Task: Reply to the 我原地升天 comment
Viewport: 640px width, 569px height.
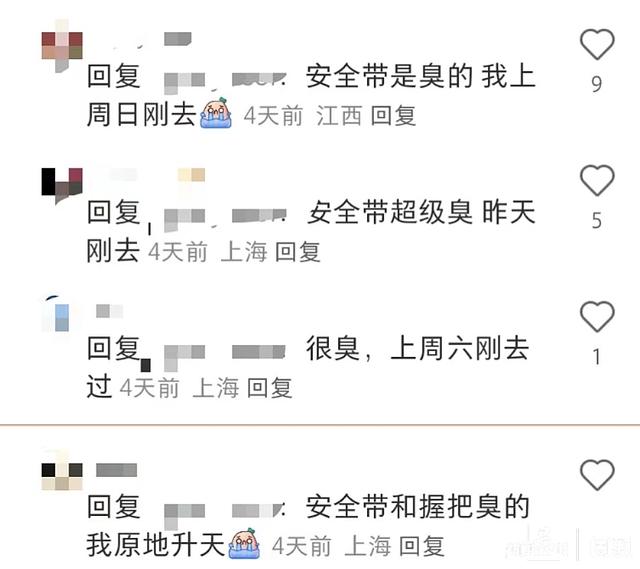Action: 422,546
